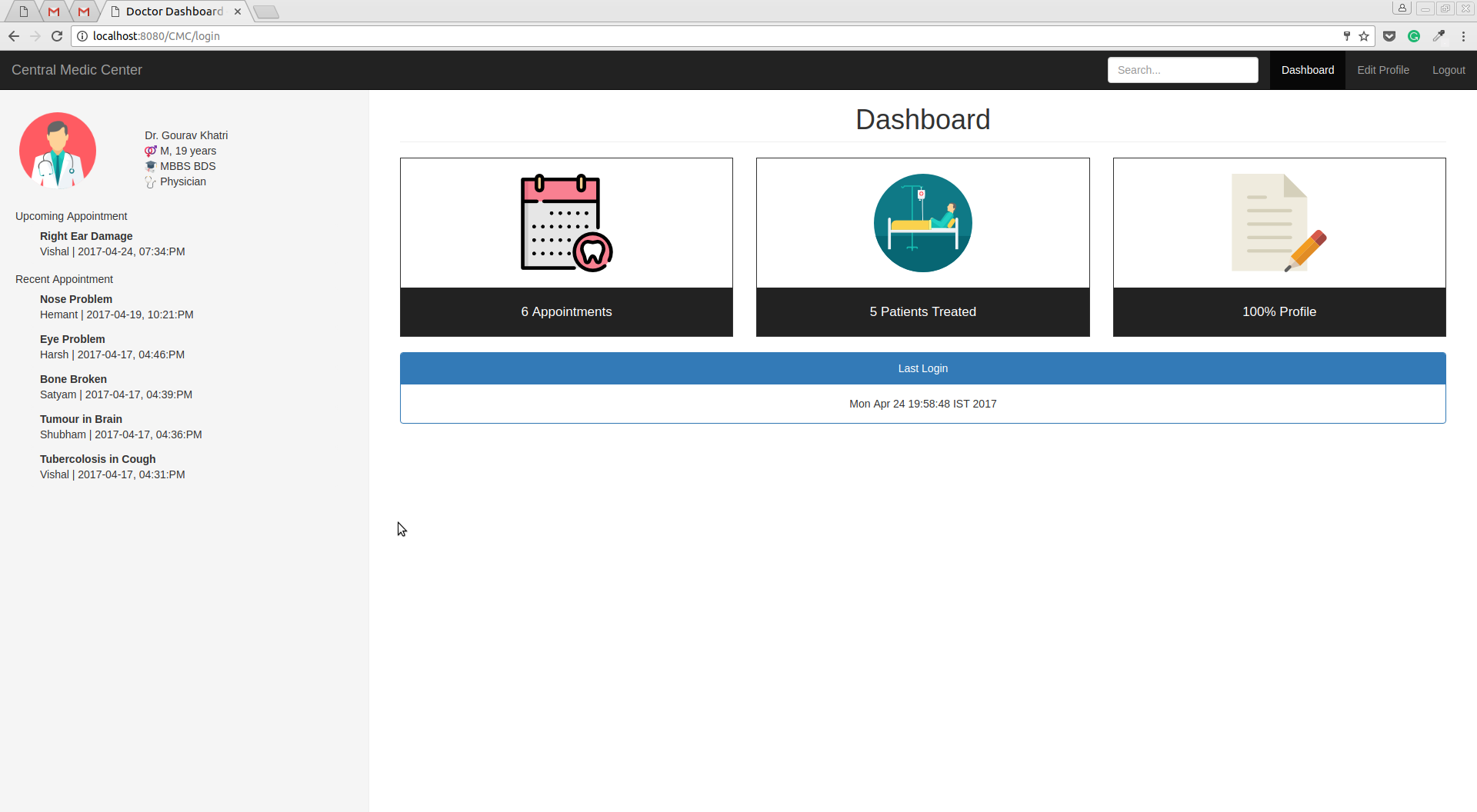Click the Pocket extension icon
The width and height of the screenshot is (1477, 812).
coord(1389,36)
